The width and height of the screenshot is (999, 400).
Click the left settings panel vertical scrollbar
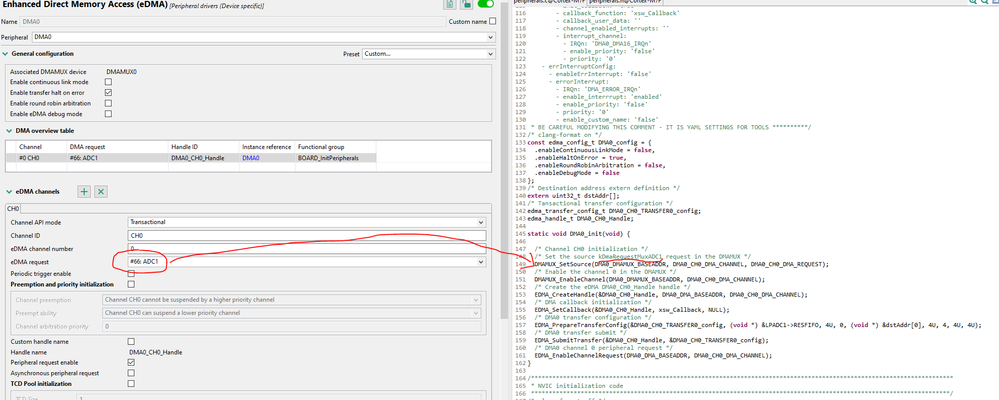point(503,159)
